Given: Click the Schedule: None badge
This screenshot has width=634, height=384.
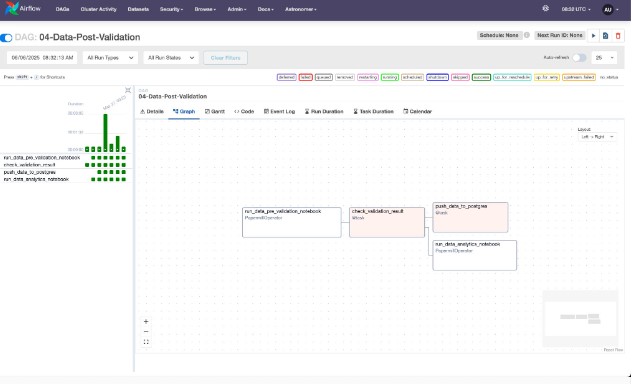Looking at the screenshot, I should coord(499,36).
